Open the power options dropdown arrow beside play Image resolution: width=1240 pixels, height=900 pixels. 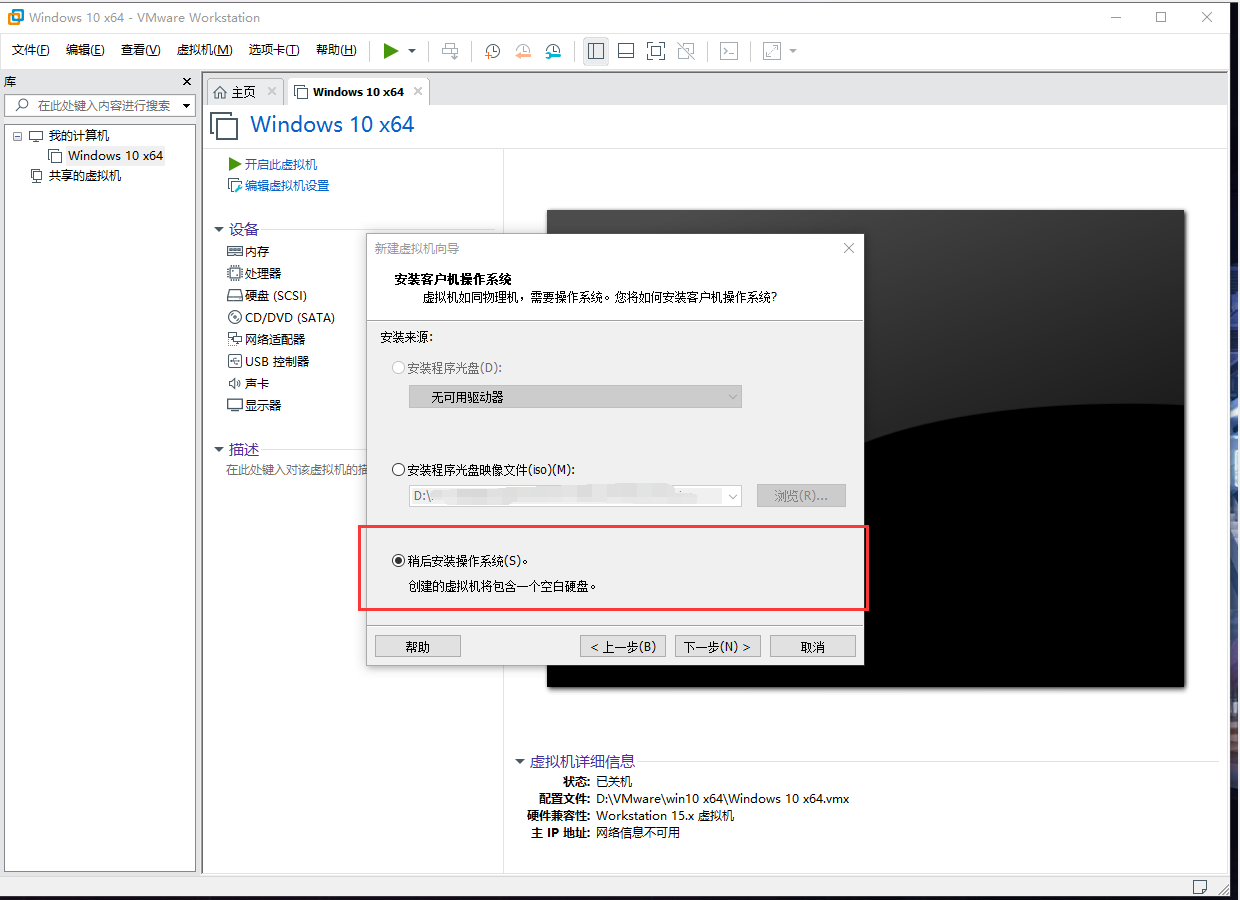412,51
